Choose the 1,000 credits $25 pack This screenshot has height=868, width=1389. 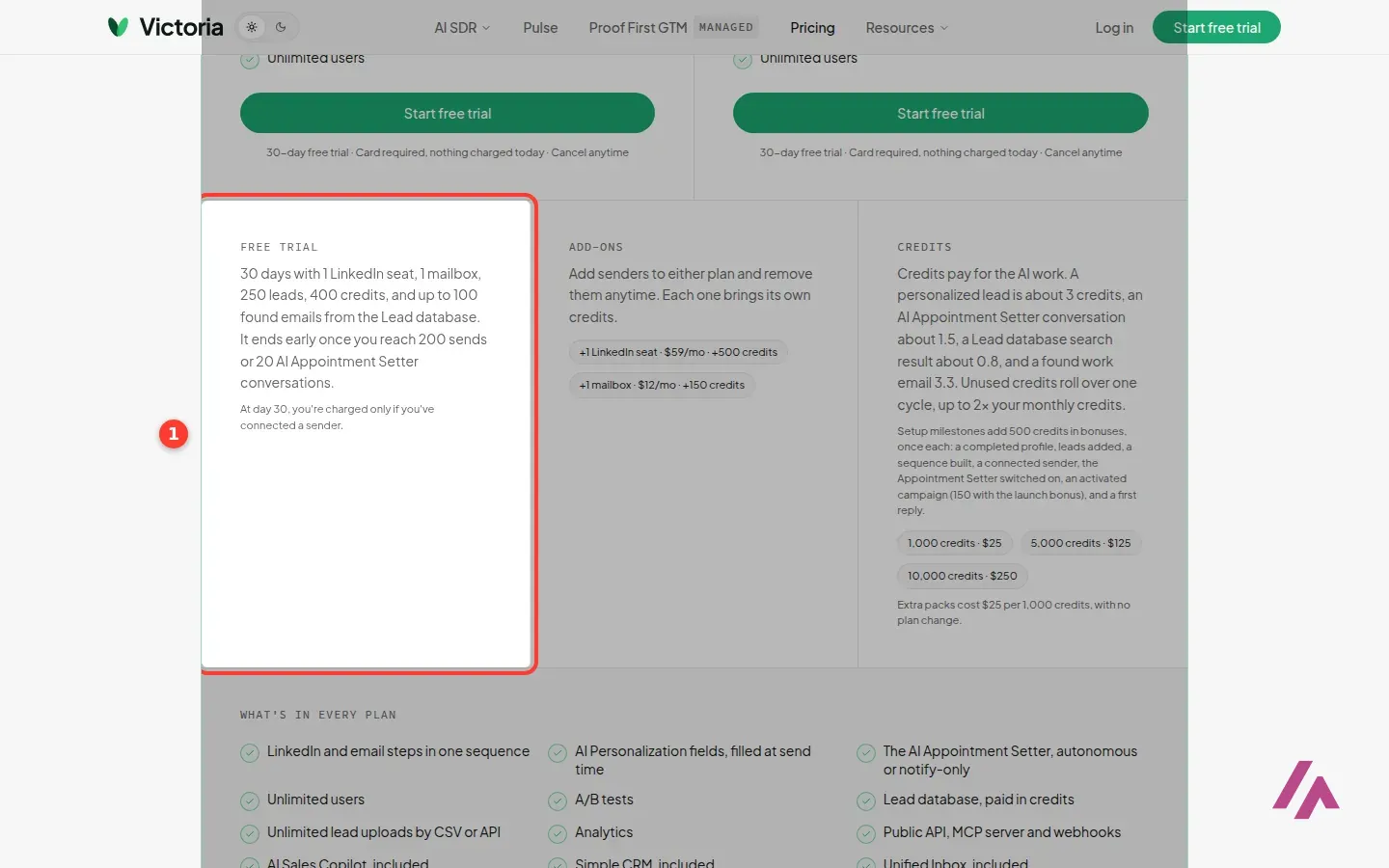pos(955,543)
